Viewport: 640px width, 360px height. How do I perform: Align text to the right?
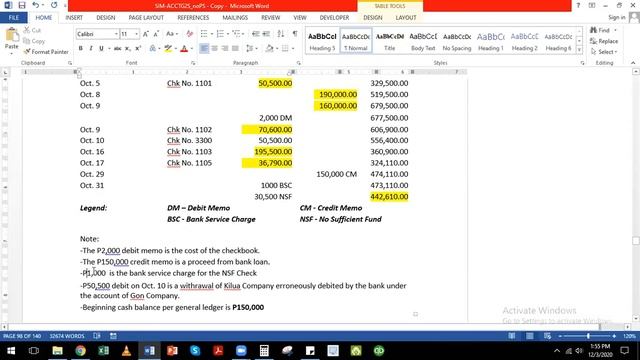point(225,49)
